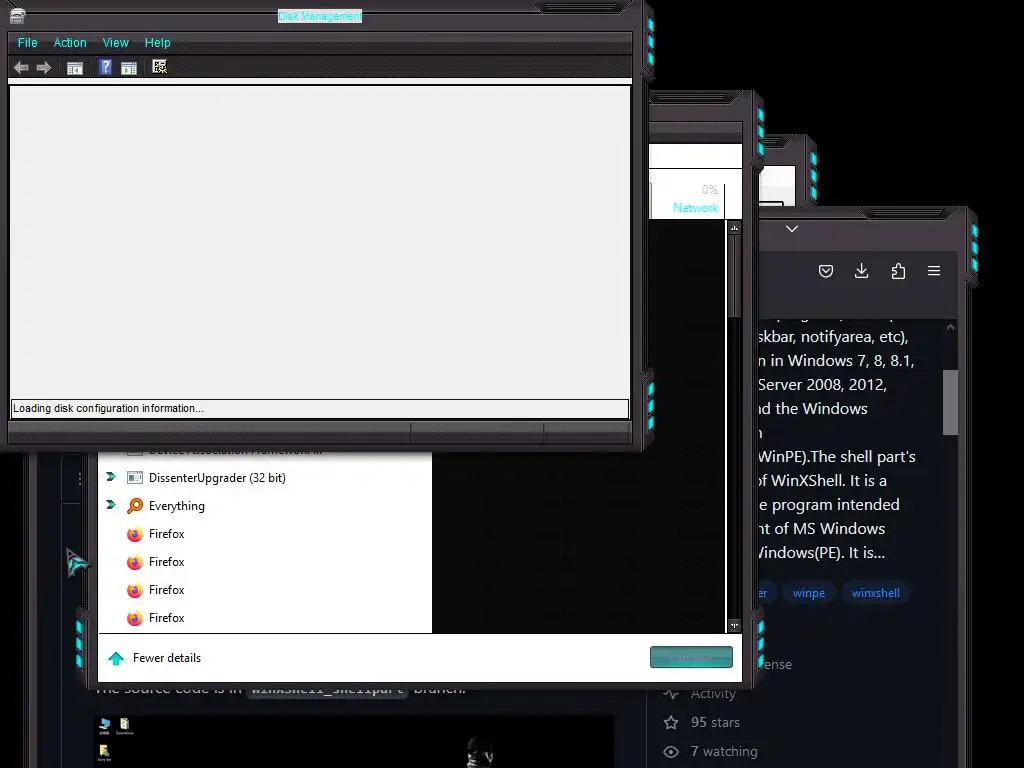Click the Firefox page scrollbar up arrow
The image size is (1024, 768).
[950, 327]
